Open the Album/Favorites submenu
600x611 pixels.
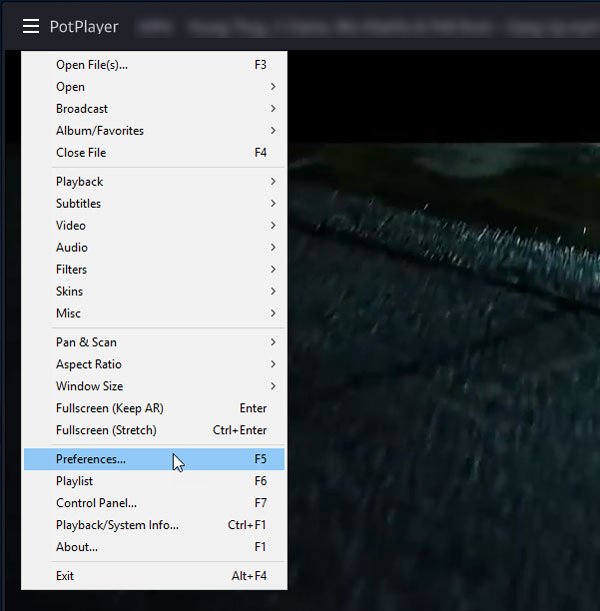click(x=100, y=131)
